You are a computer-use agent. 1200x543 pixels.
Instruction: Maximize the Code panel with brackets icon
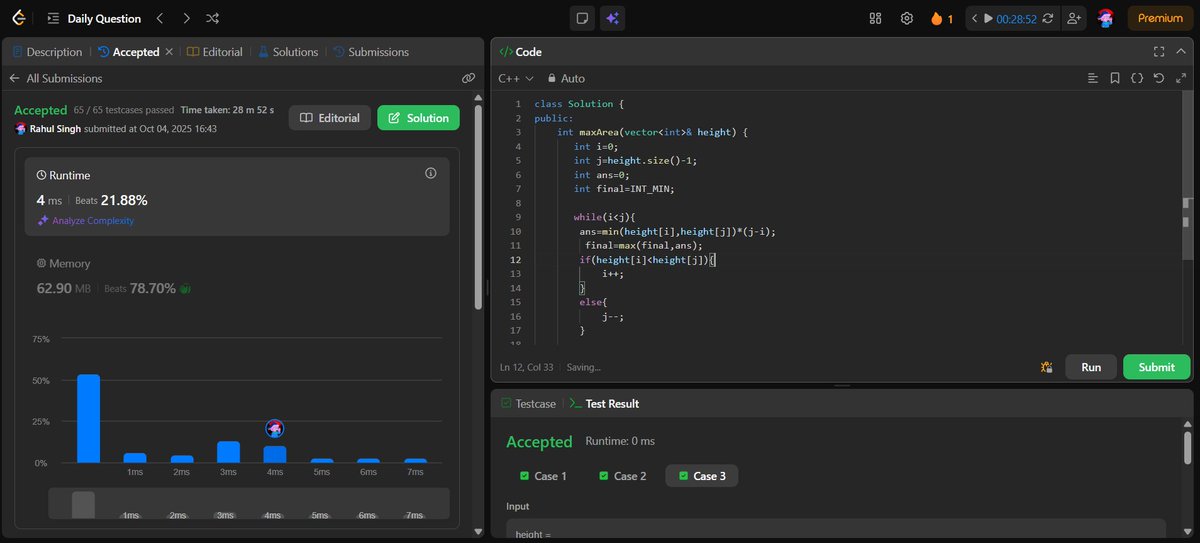1159,52
